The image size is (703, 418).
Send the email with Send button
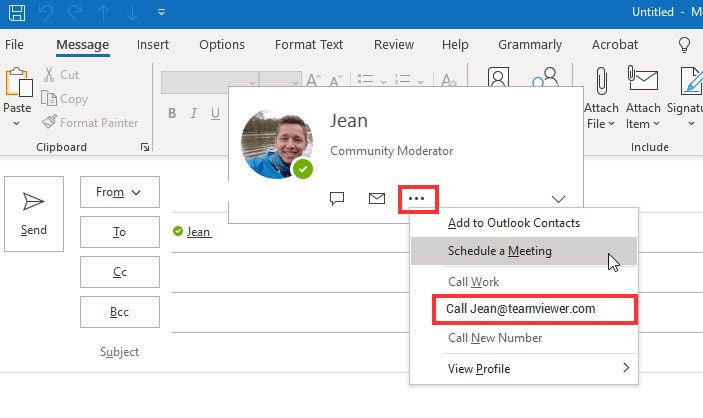(34, 214)
